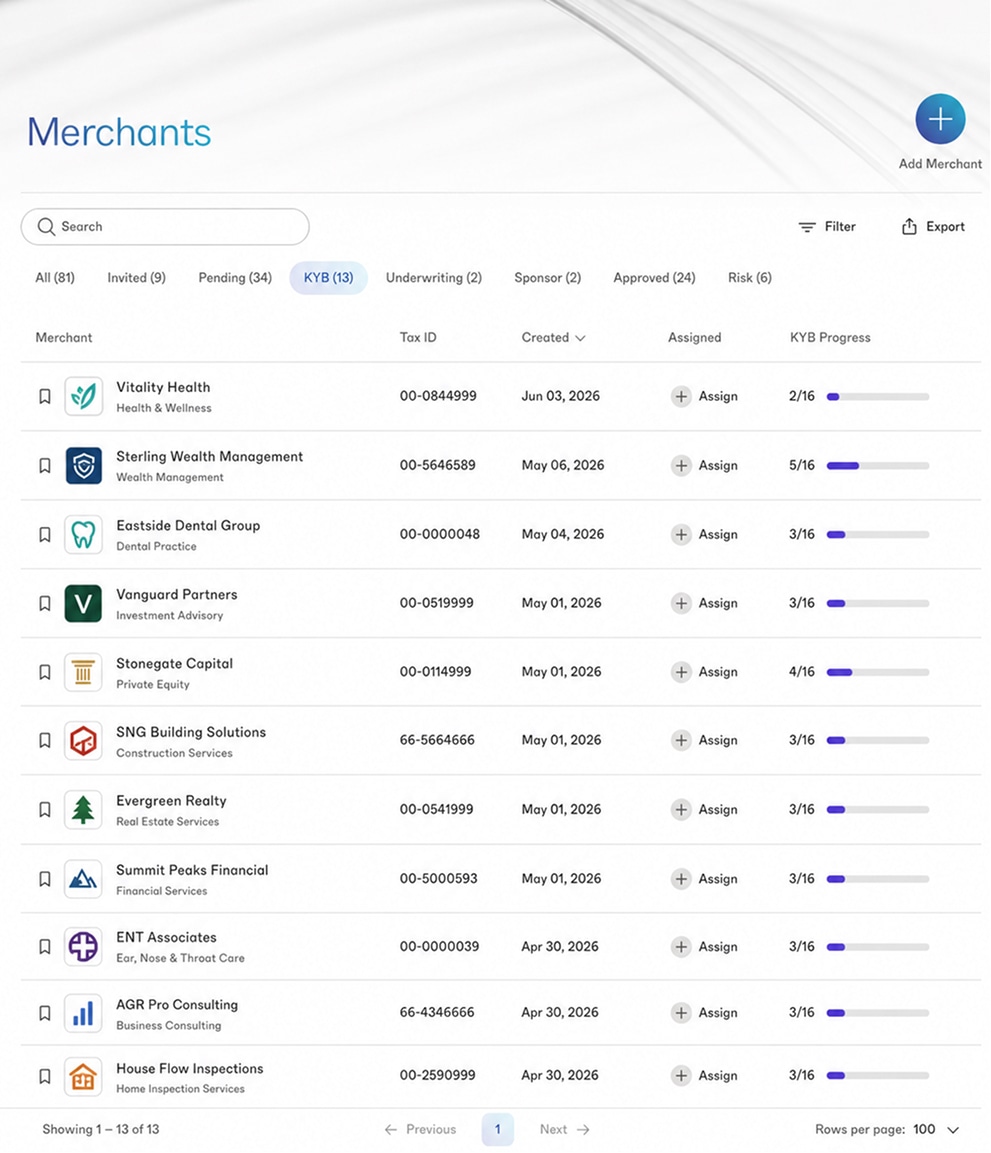Image resolution: width=991 pixels, height=1153 pixels.
Task: Click the Eastside Dental Group tooth logo
Action: (83, 535)
